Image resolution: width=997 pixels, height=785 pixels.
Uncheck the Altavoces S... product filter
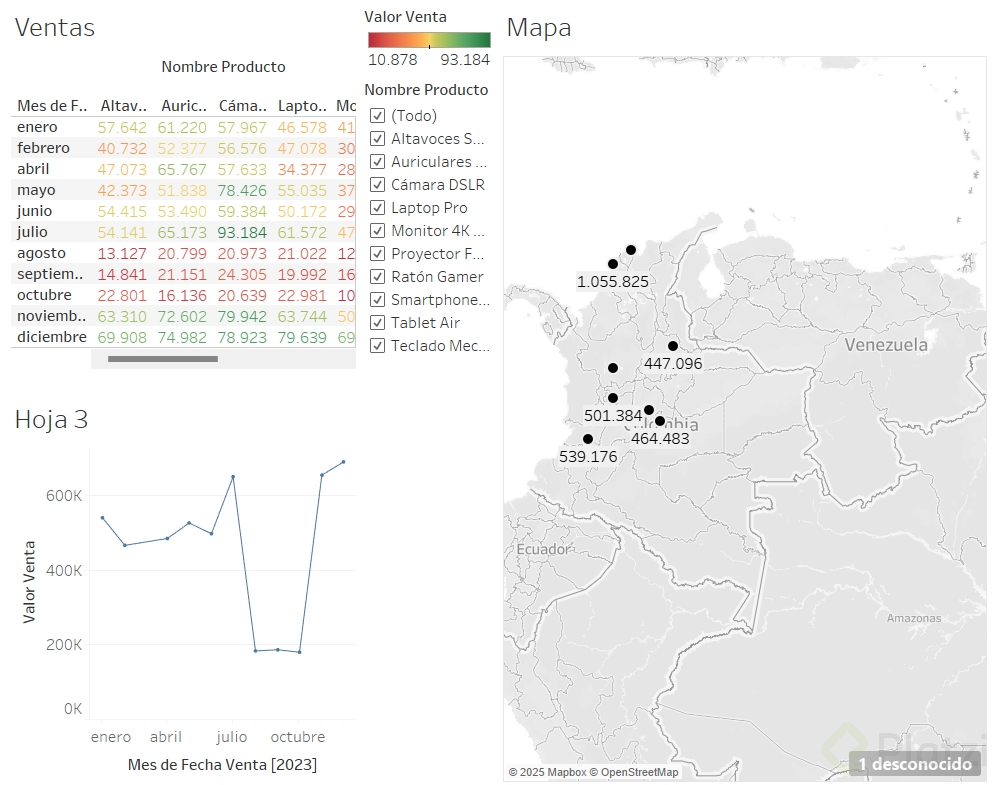(x=378, y=139)
